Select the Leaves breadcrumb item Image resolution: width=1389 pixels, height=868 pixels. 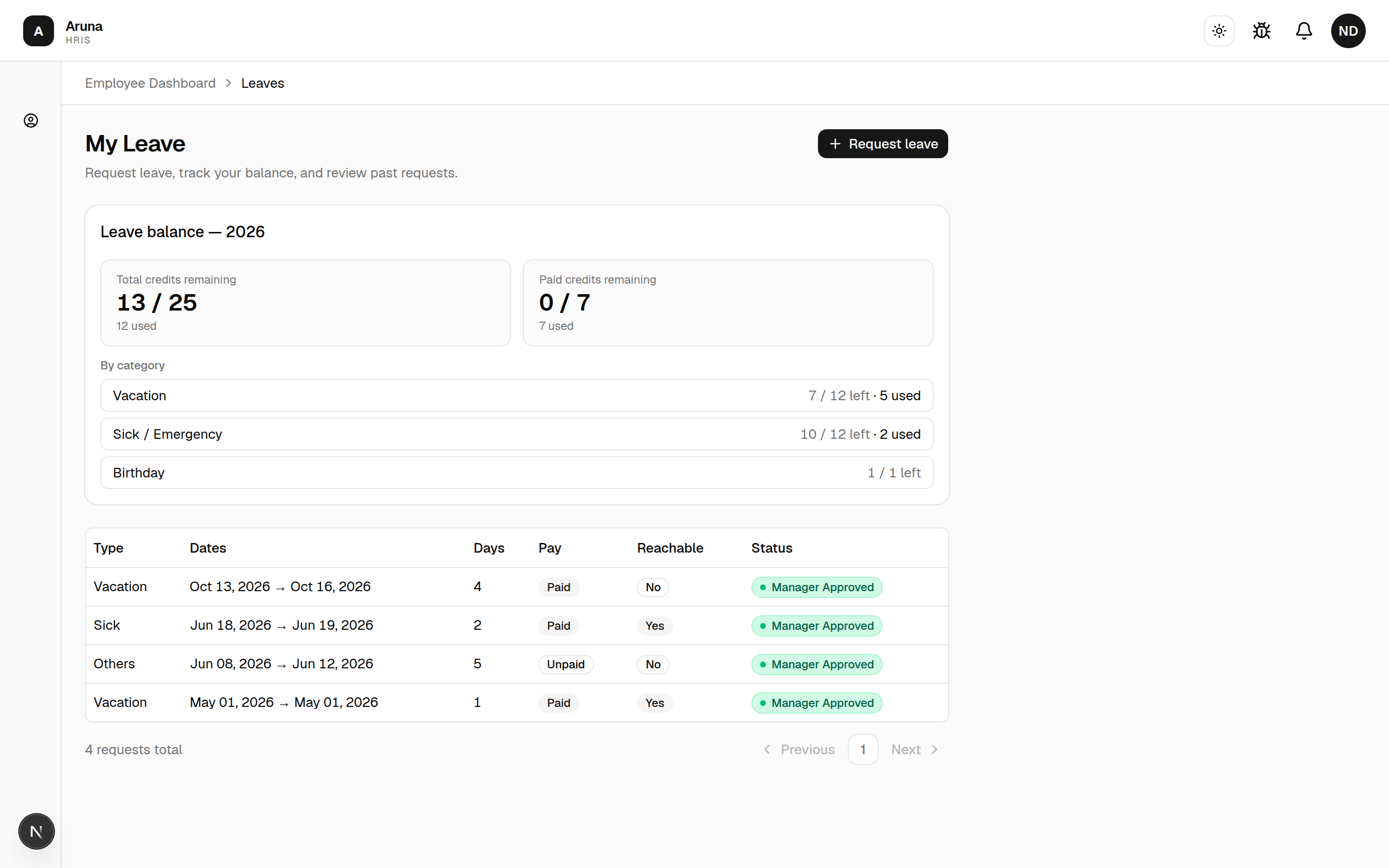point(262,83)
